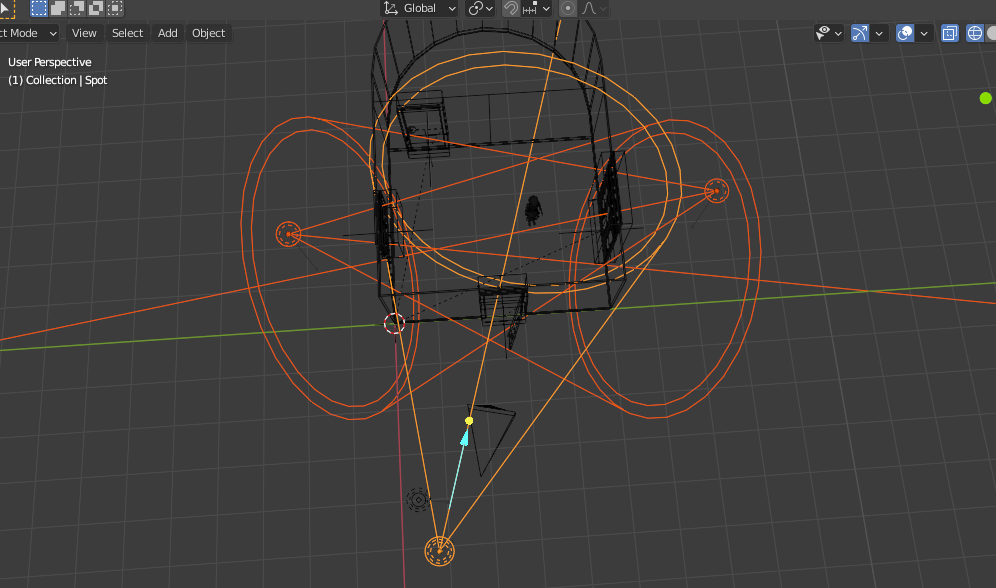The image size is (996, 588).
Task: Expand the gizmo options dropdown arrow
Action: [x=878, y=33]
